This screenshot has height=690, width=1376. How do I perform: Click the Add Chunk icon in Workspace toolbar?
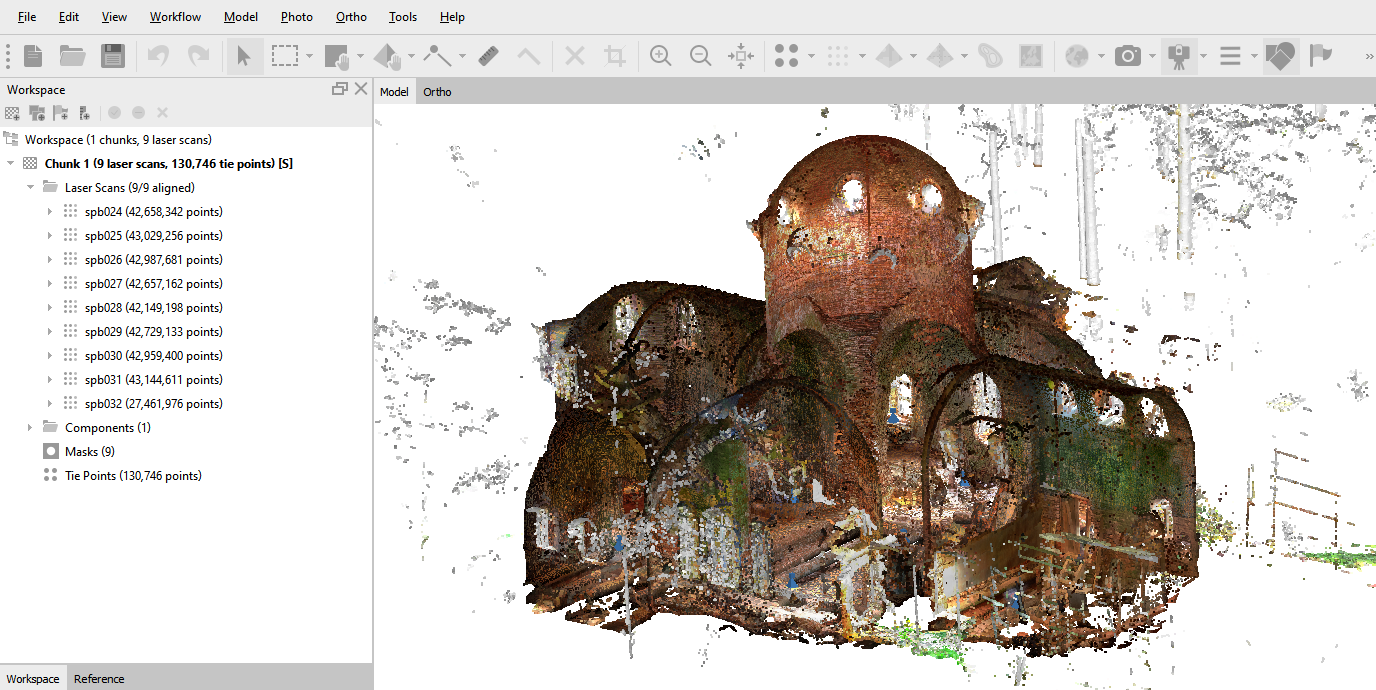pos(13,113)
